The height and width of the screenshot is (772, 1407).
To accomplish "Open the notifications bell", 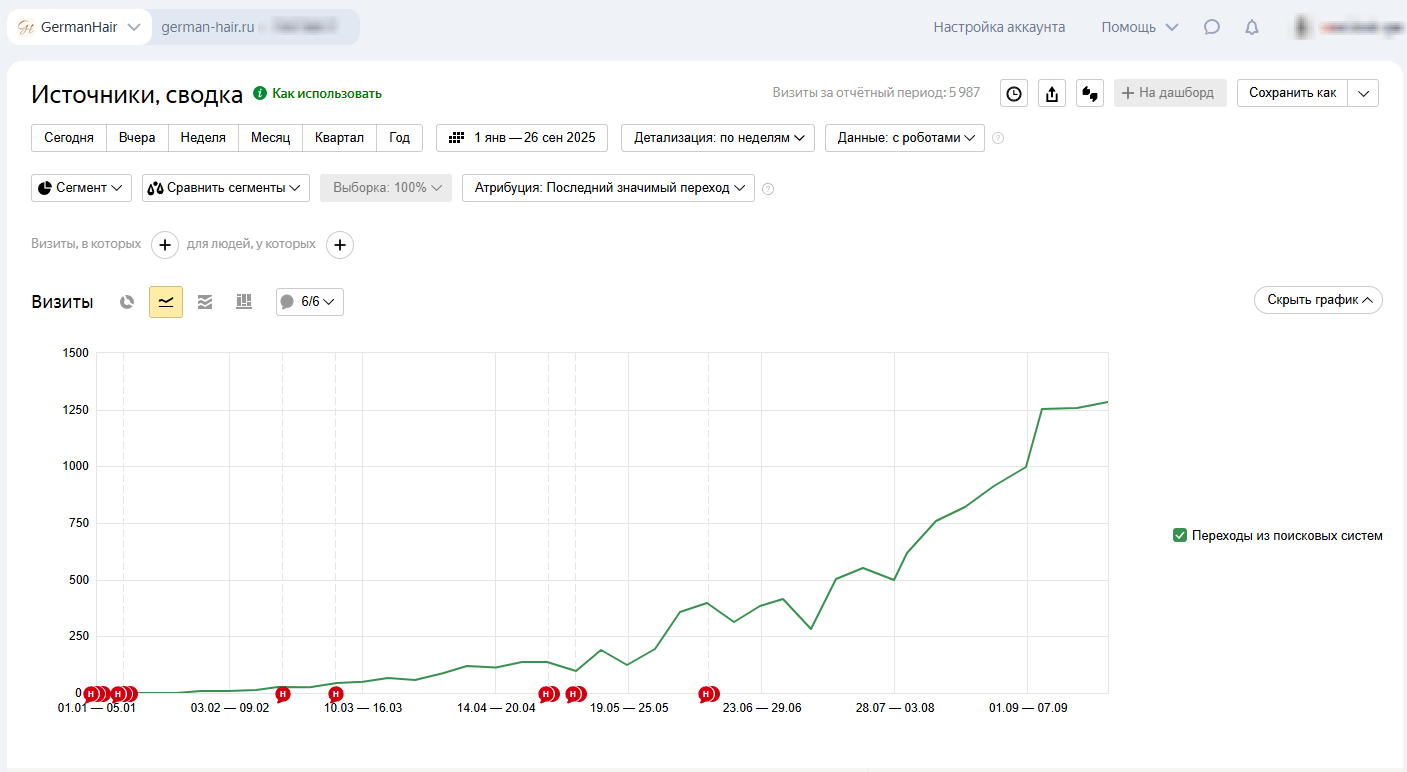I will point(1252,27).
